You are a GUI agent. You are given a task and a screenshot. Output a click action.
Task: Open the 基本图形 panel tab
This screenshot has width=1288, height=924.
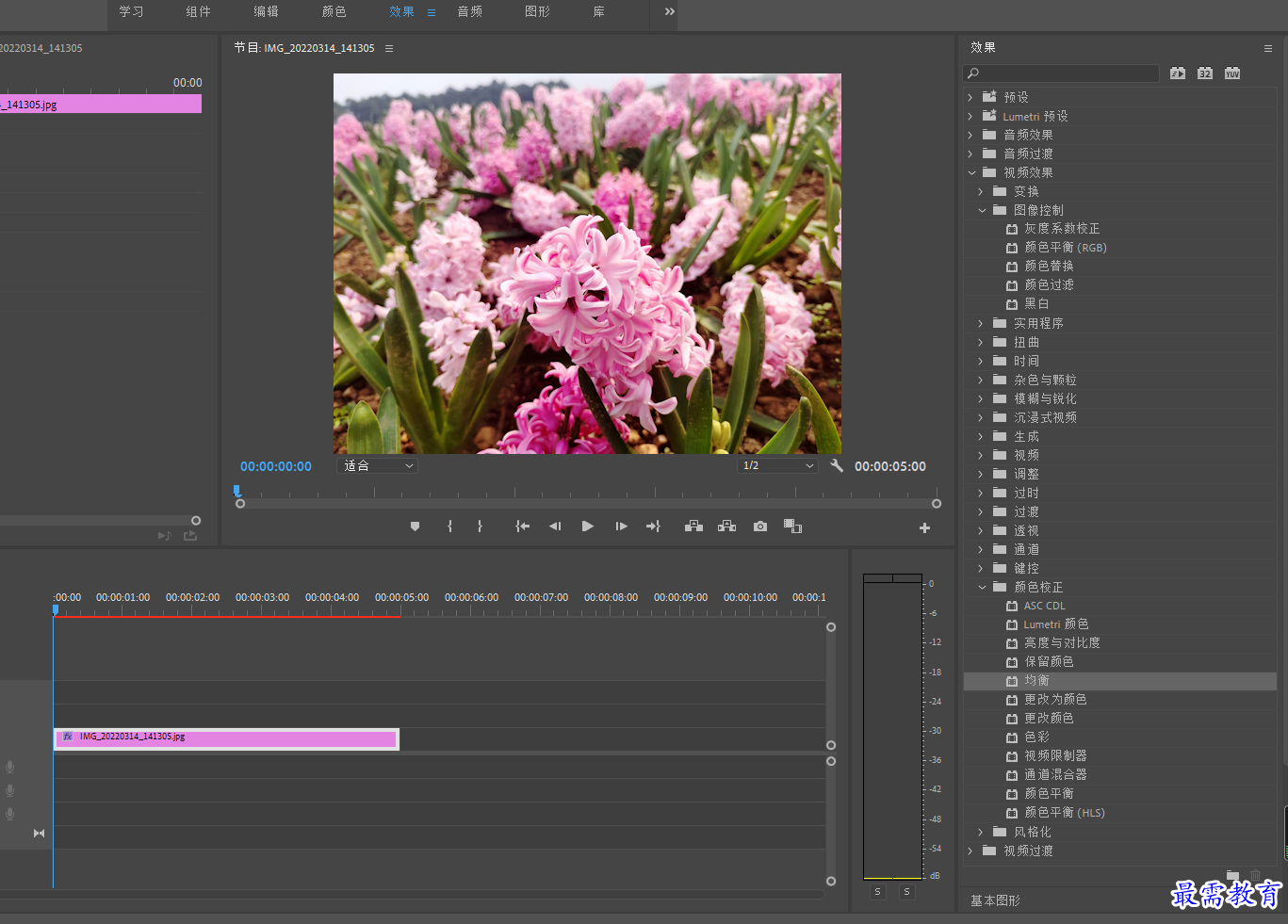pyautogui.click(x=995, y=900)
